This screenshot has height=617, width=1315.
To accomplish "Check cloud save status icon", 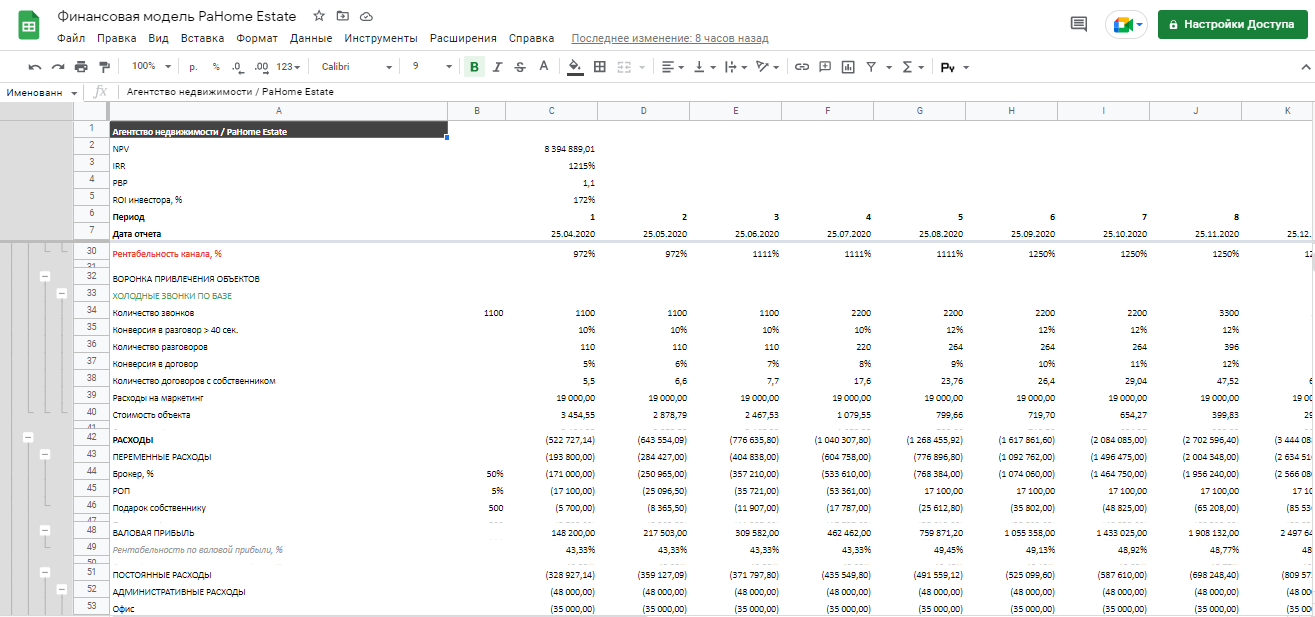I will click(366, 16).
